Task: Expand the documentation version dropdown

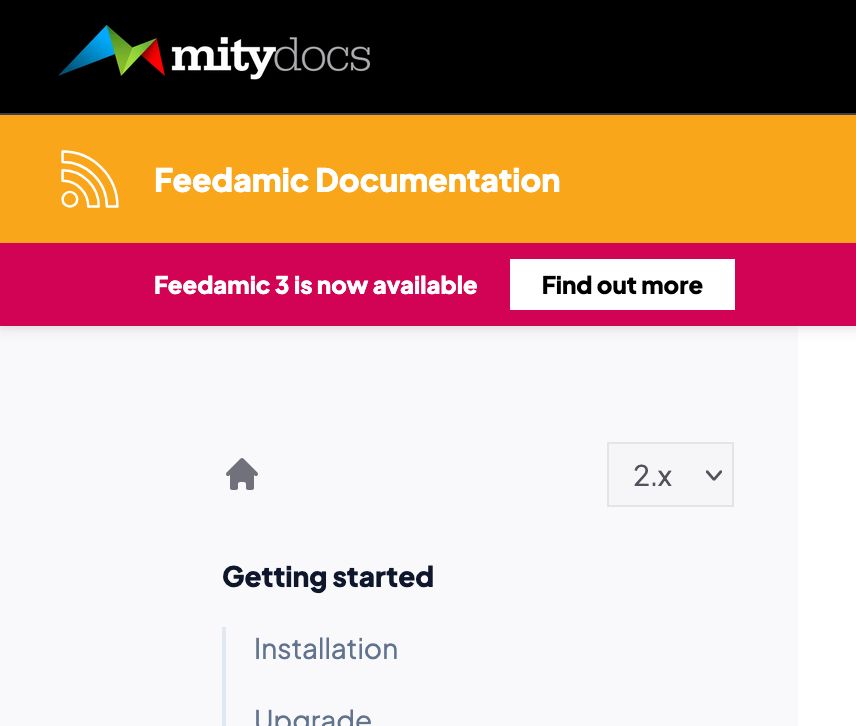Action: point(670,475)
